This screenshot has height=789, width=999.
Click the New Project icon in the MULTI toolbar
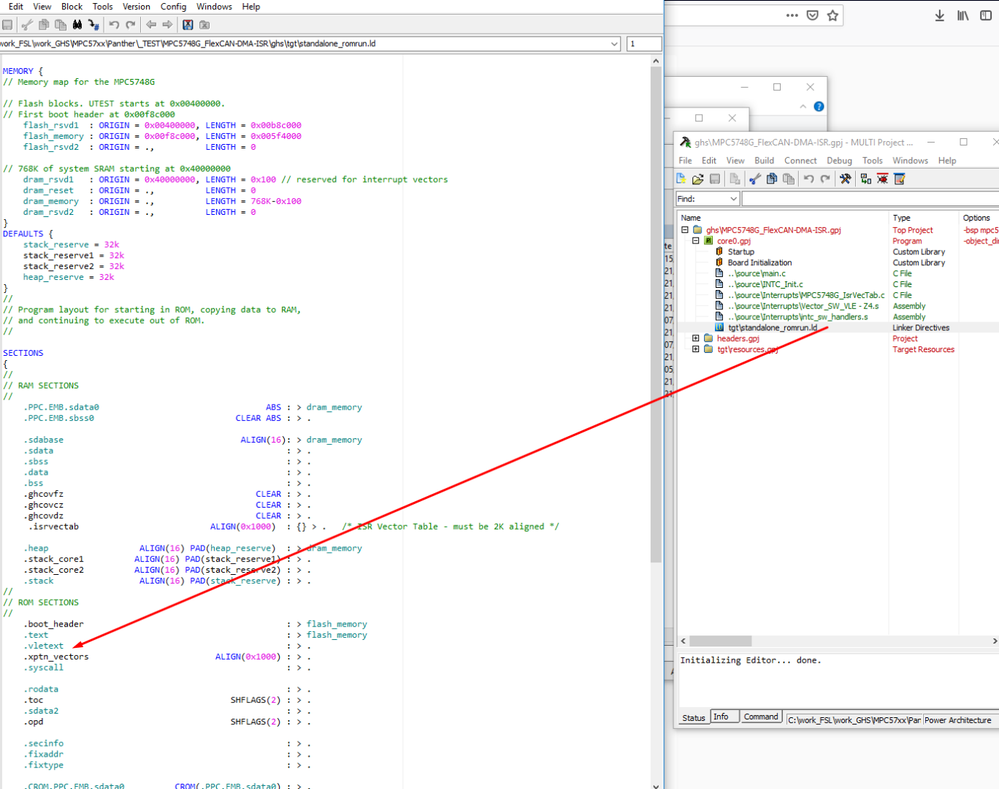[681, 179]
